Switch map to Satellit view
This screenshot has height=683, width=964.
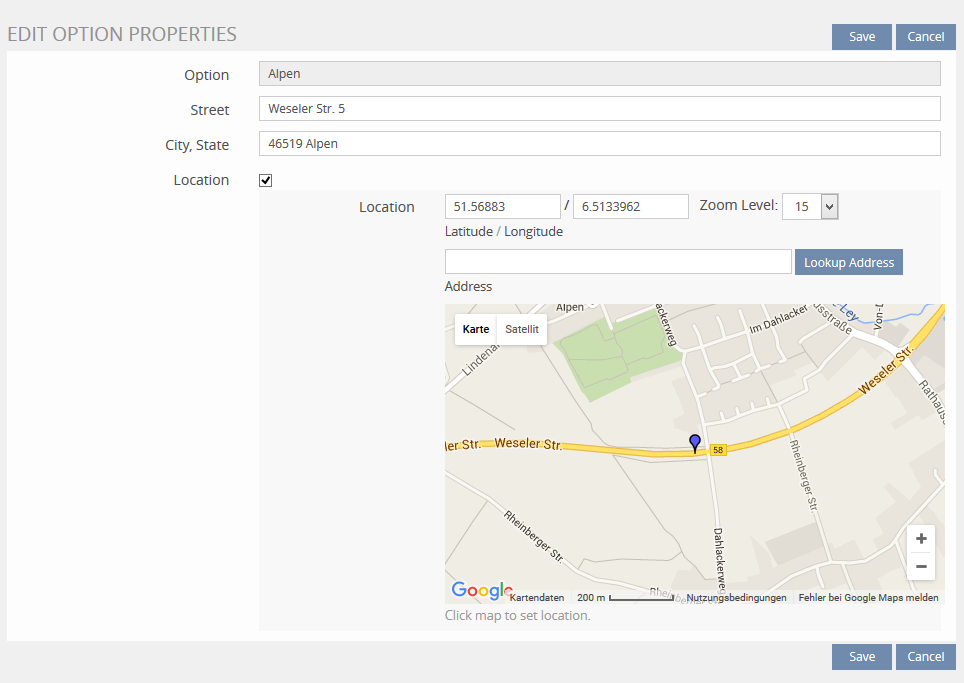[x=521, y=329]
